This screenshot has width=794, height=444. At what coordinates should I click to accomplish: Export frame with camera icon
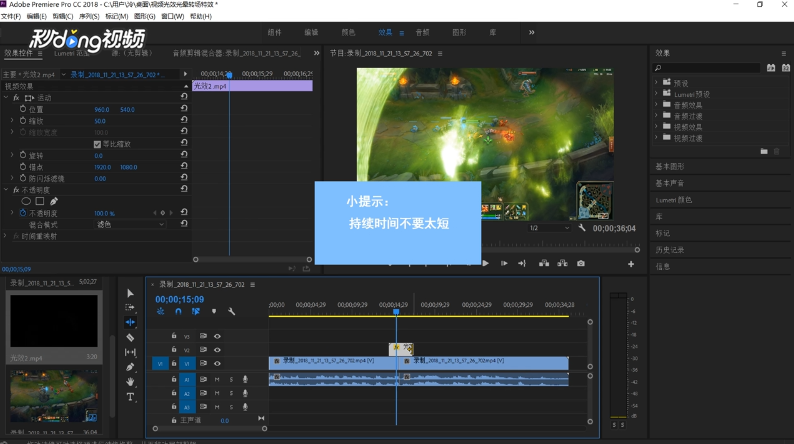pos(581,263)
